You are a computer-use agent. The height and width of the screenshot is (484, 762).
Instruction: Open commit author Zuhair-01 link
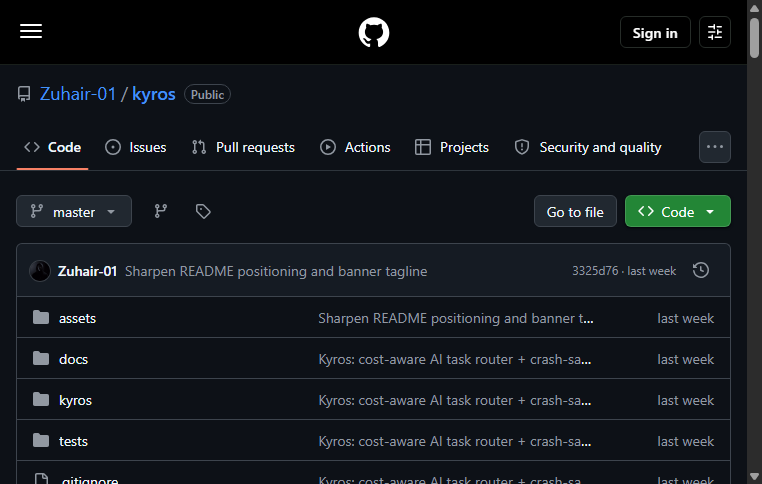[87, 271]
